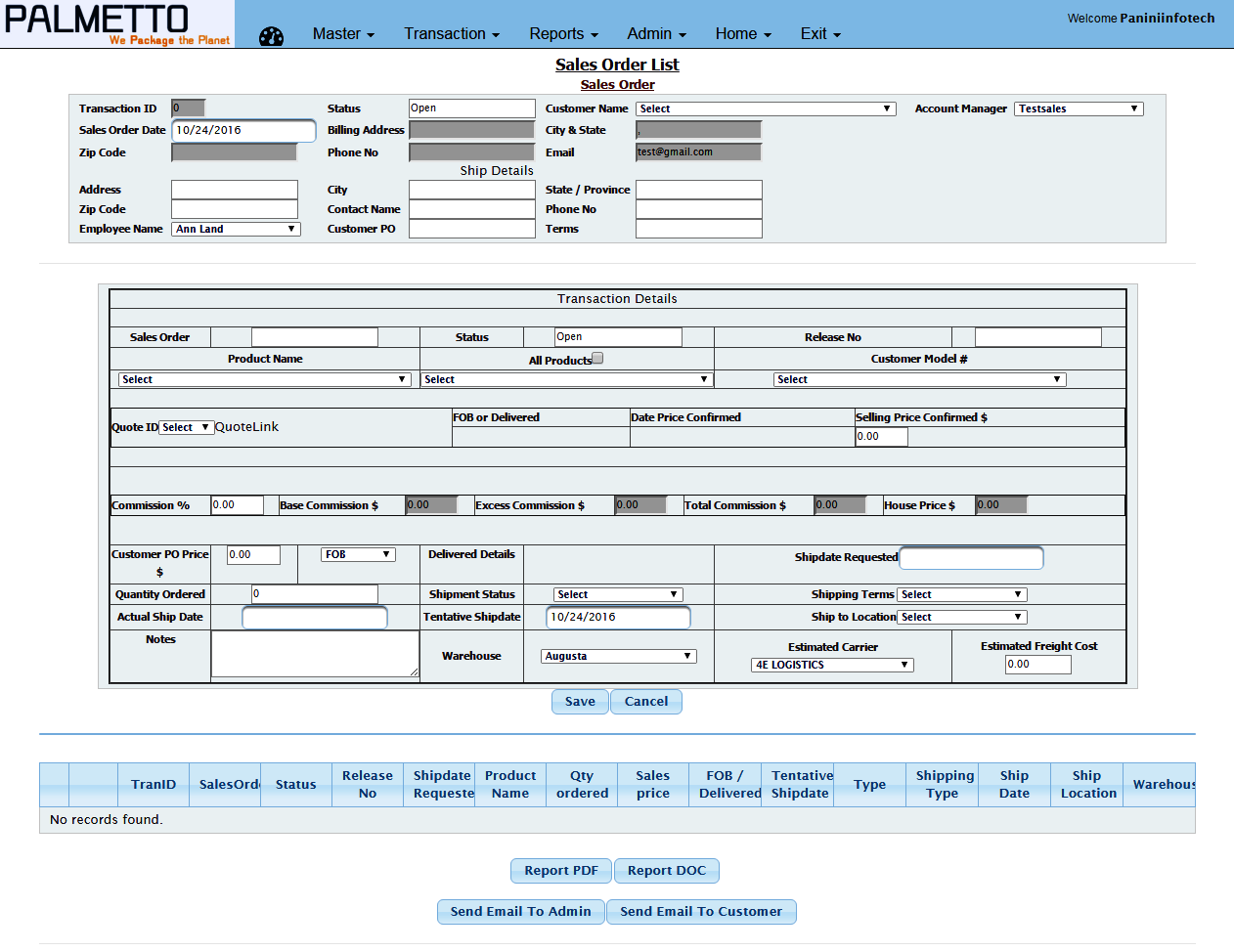Expand the FOB type dropdown

tap(358, 554)
